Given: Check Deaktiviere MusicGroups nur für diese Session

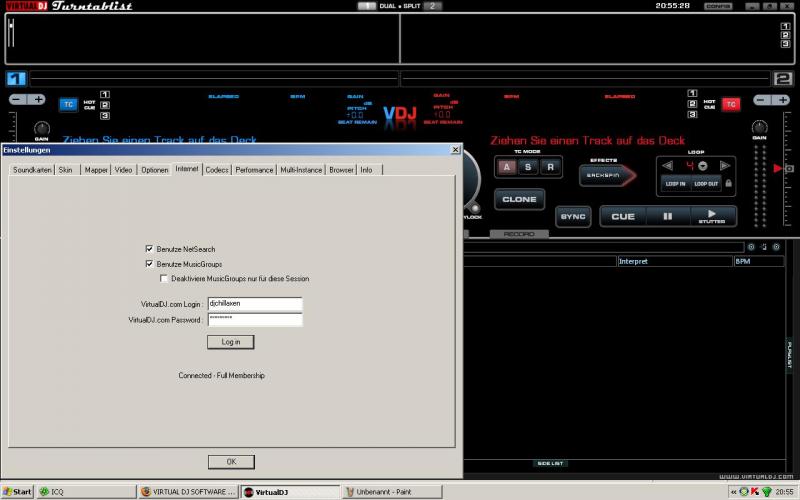Looking at the screenshot, I should [164, 279].
